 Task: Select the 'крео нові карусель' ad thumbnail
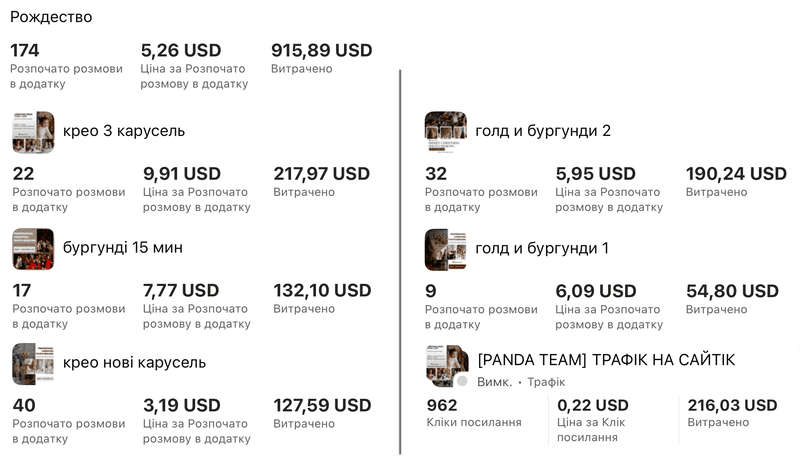33,364
